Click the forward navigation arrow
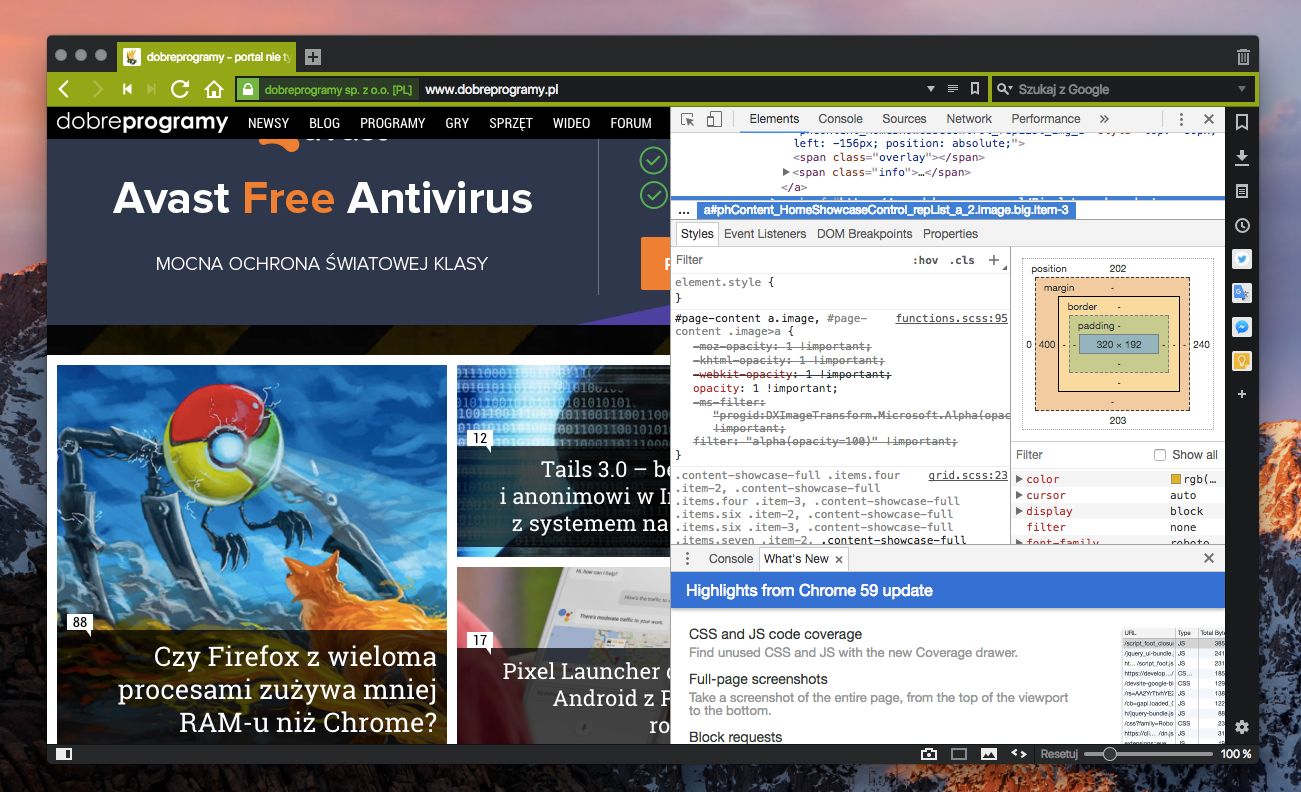The height and width of the screenshot is (792, 1301). click(97, 89)
